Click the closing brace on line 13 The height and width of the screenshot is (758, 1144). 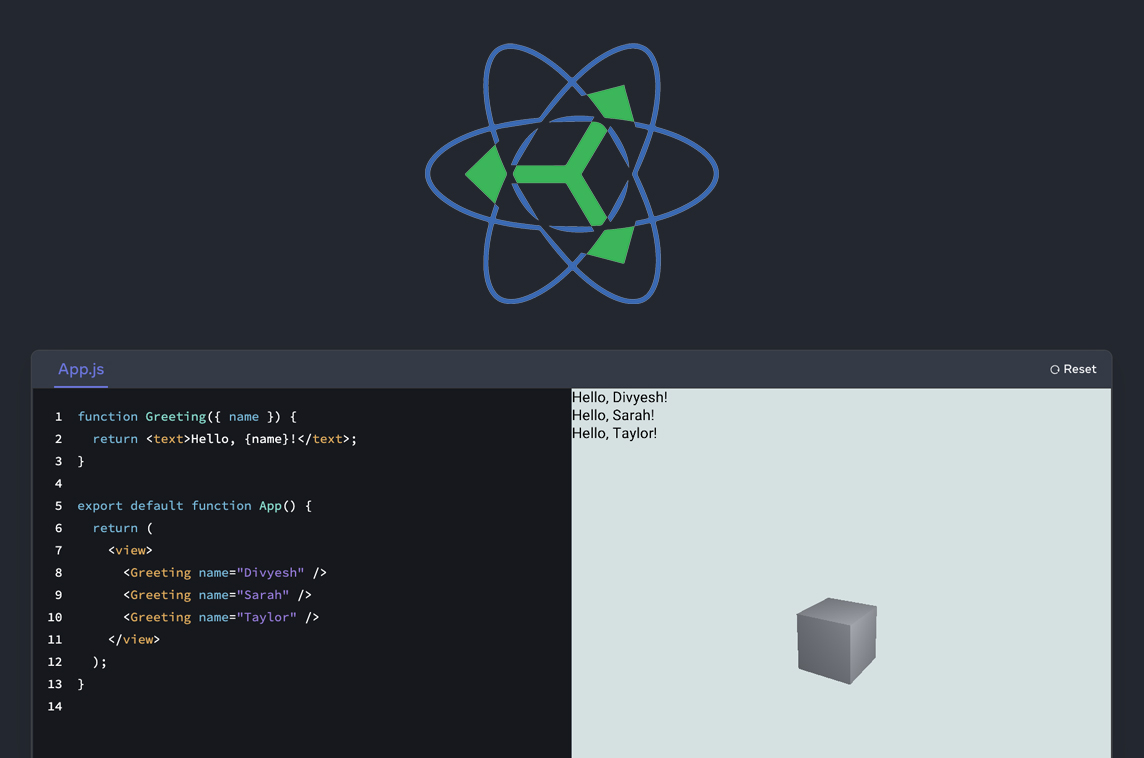(x=81, y=684)
